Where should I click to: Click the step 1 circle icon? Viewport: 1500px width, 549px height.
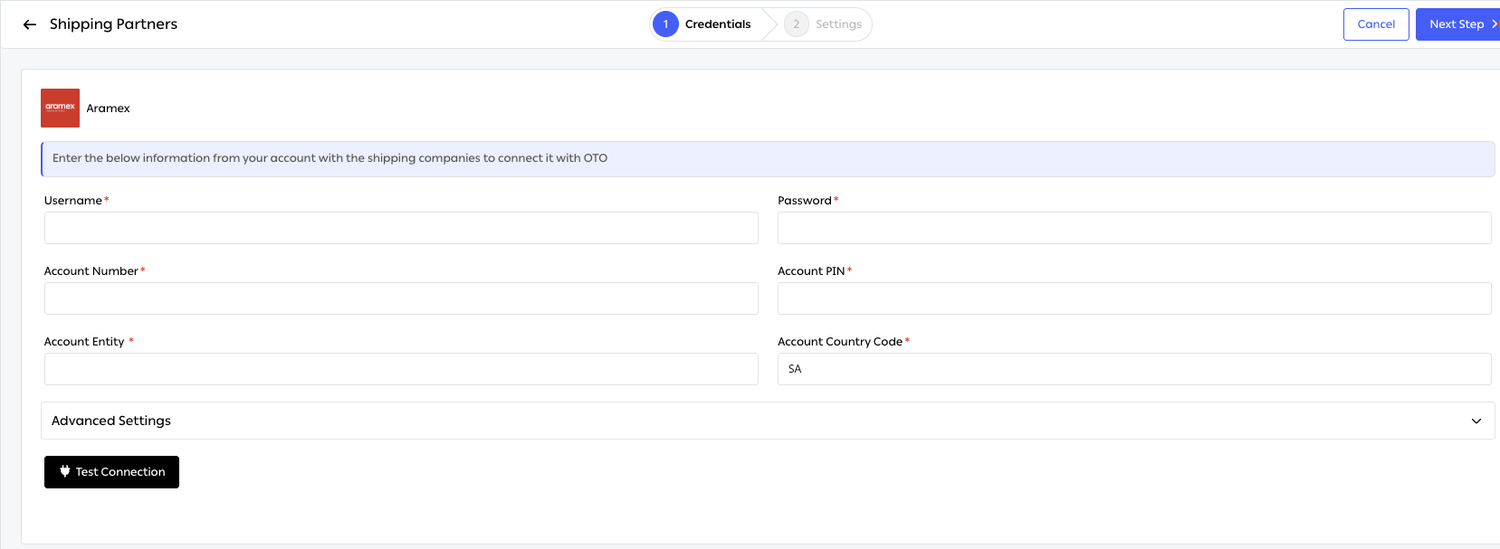pos(665,24)
